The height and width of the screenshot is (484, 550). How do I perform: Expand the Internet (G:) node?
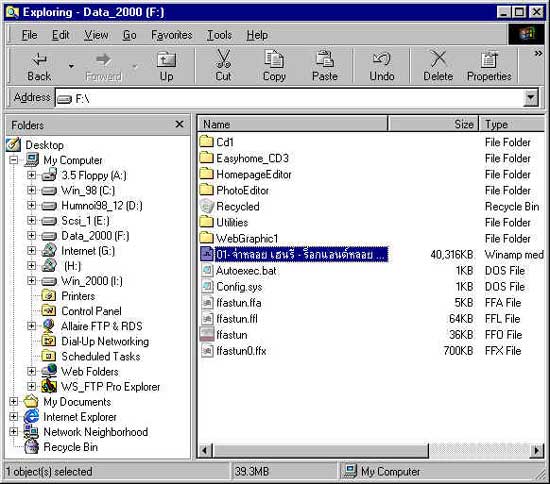32,250
